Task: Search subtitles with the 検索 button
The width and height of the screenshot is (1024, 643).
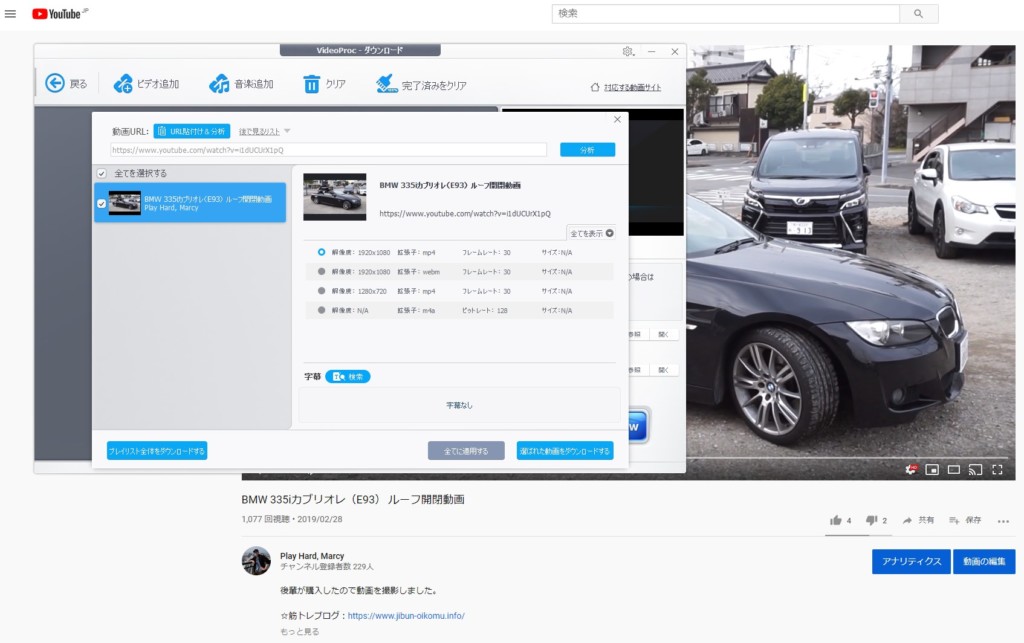Action: [x=347, y=377]
